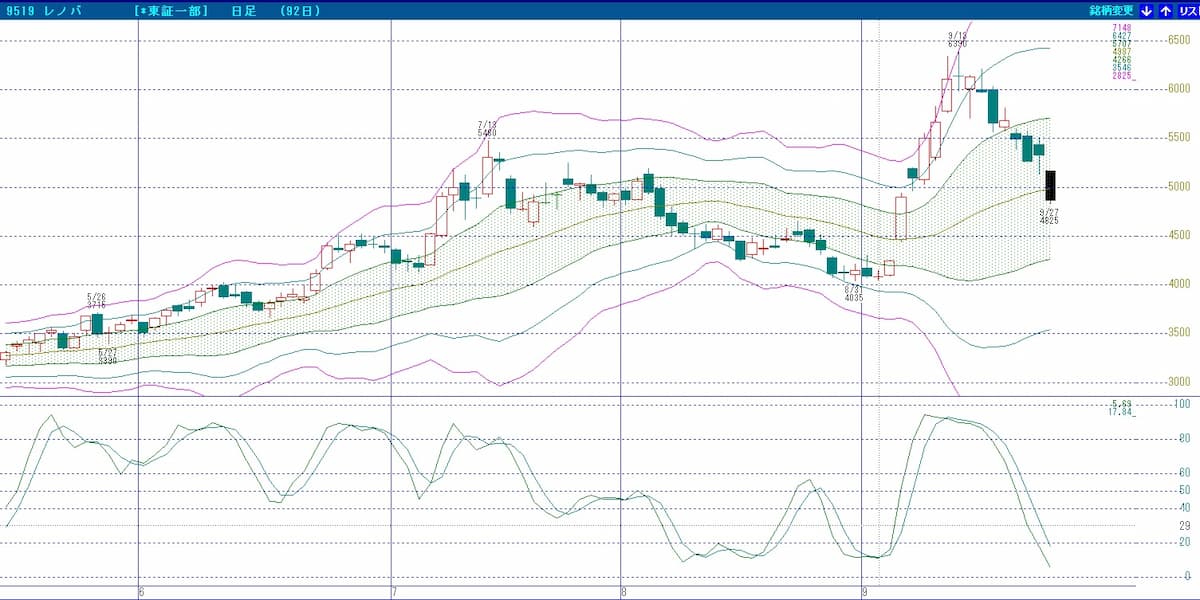Click the 東証一部 market label
This screenshot has width=1200, height=600.
(170, 11)
